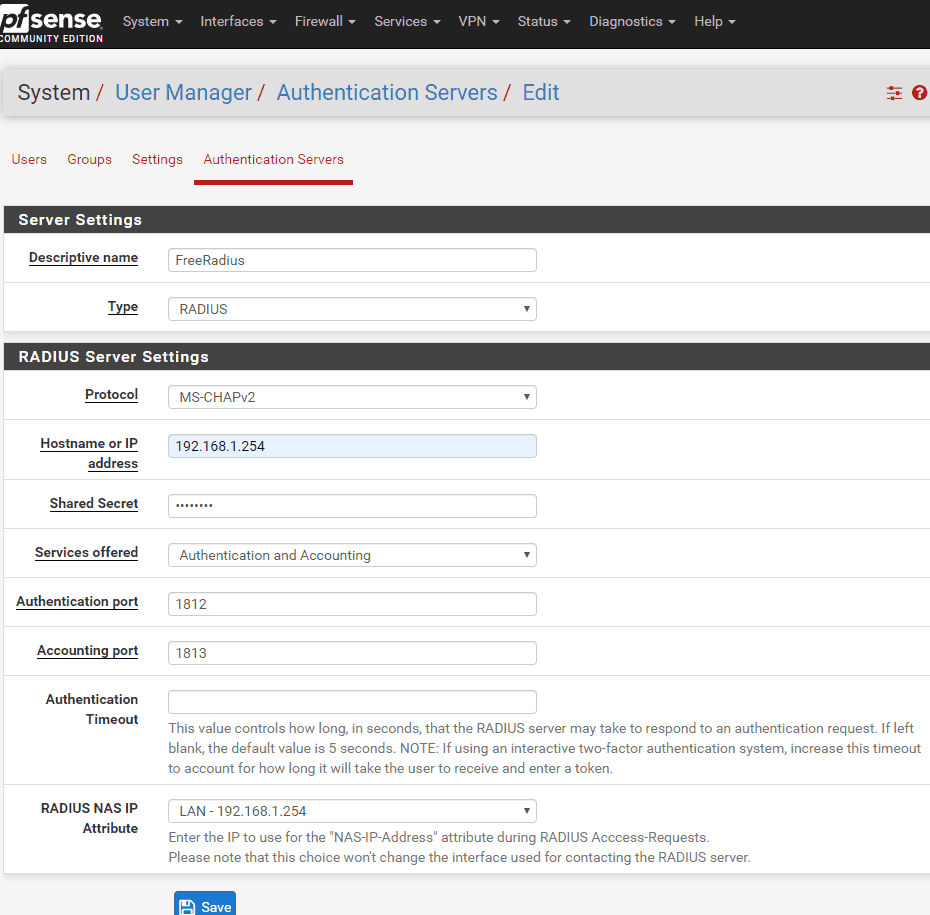Click the Descriptive name input field

point(352,260)
